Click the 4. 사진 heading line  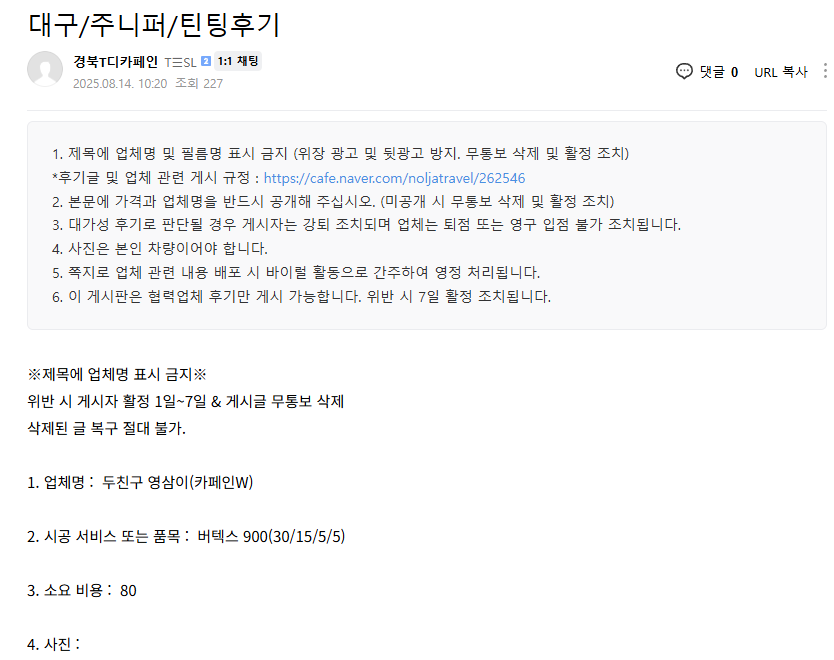tap(54, 644)
